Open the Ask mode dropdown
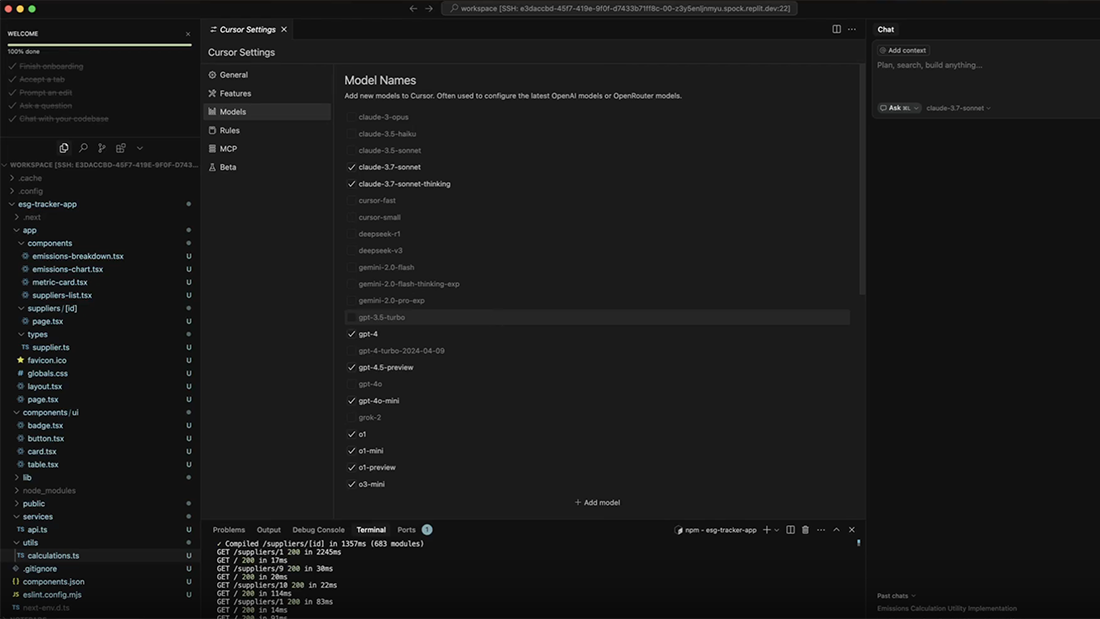This screenshot has width=1100, height=619. (x=899, y=108)
